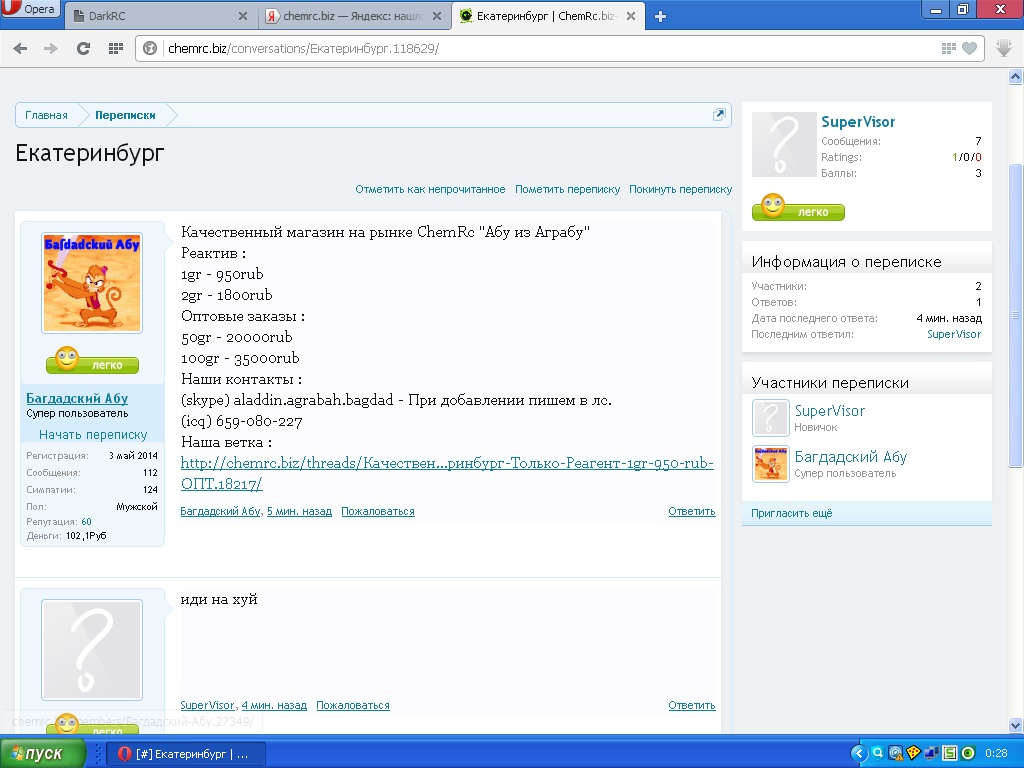Image resolution: width=1024 pixels, height=768 pixels.
Task: Report first message via Пожаловаться
Action: click(x=377, y=511)
